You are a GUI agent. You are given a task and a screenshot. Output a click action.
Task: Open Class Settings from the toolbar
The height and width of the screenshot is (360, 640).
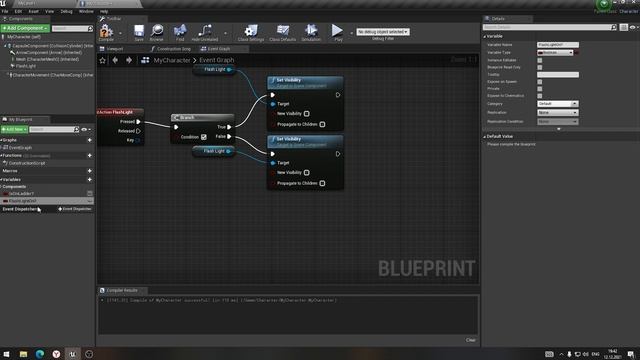pyautogui.click(x=251, y=32)
